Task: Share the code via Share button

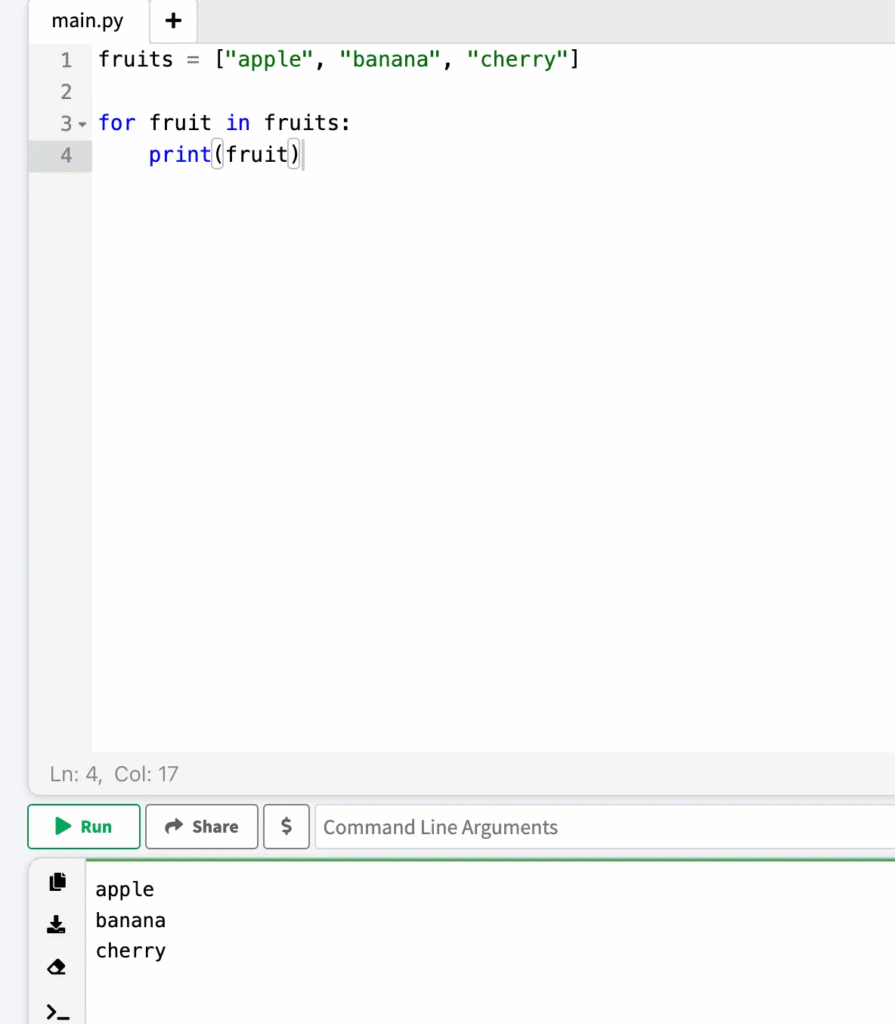Action: [201, 827]
